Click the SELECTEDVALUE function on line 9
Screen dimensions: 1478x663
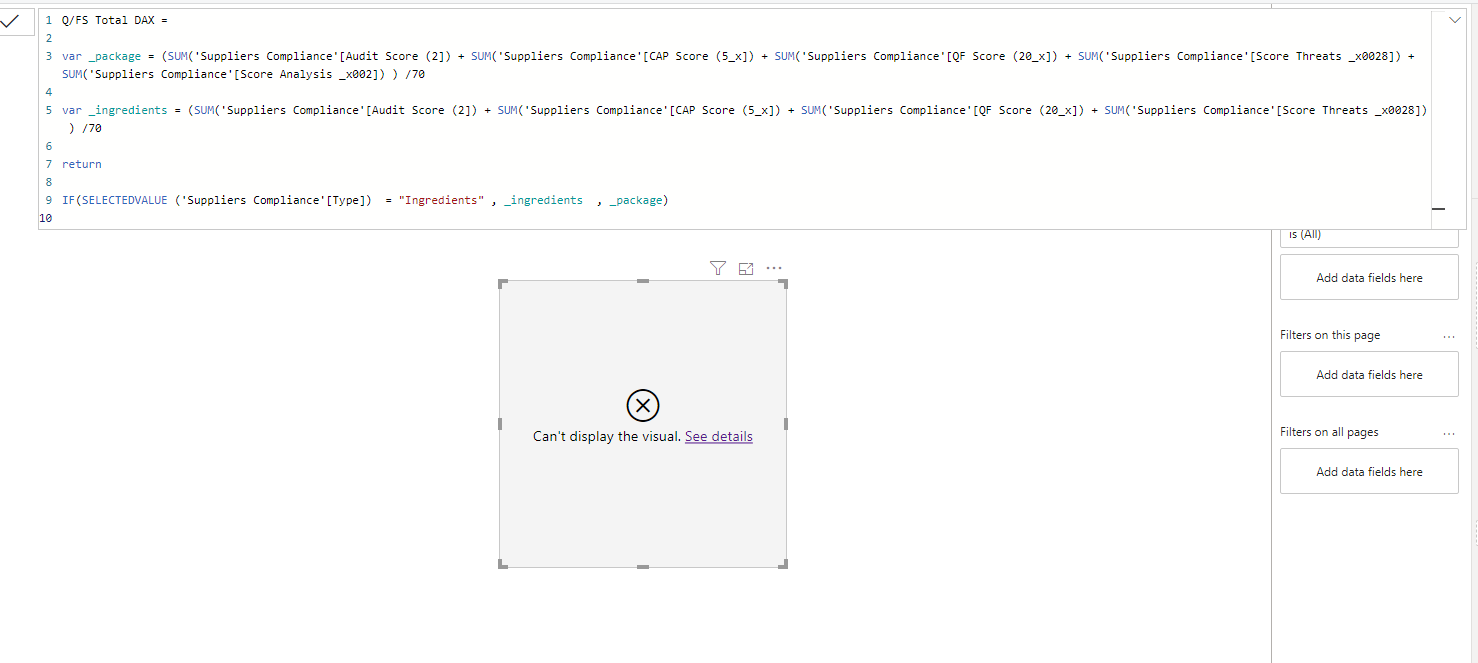point(124,200)
